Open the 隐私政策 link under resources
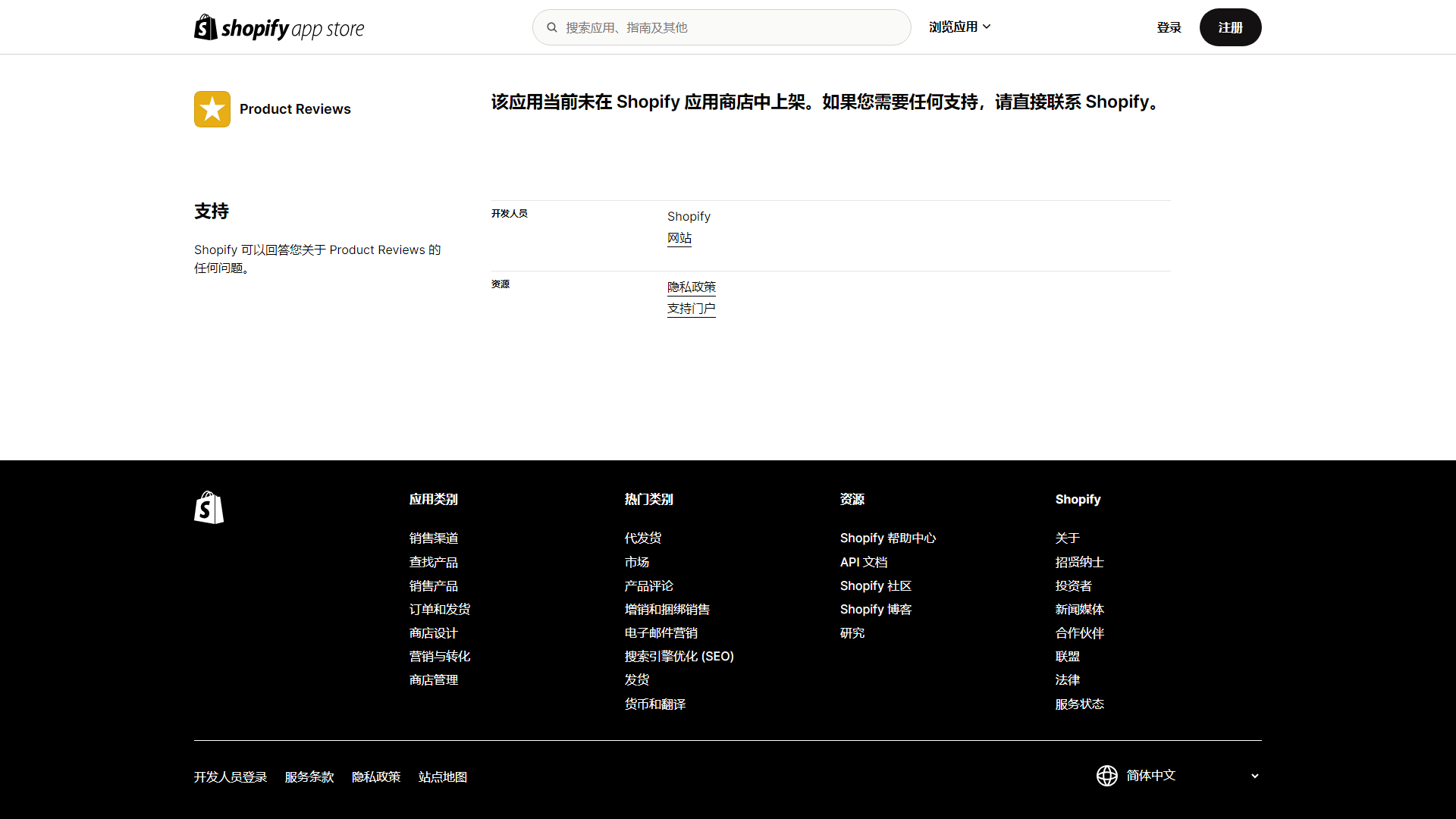1456x819 pixels. [x=691, y=287]
